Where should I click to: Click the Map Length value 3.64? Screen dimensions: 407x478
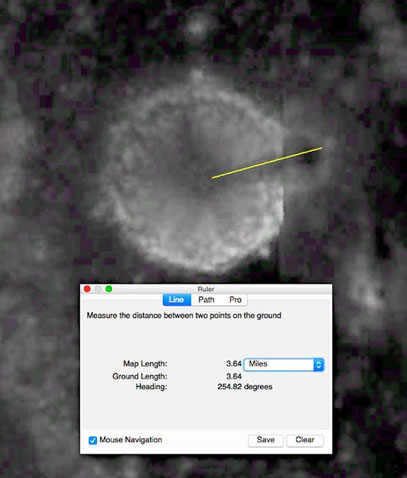[x=234, y=364]
